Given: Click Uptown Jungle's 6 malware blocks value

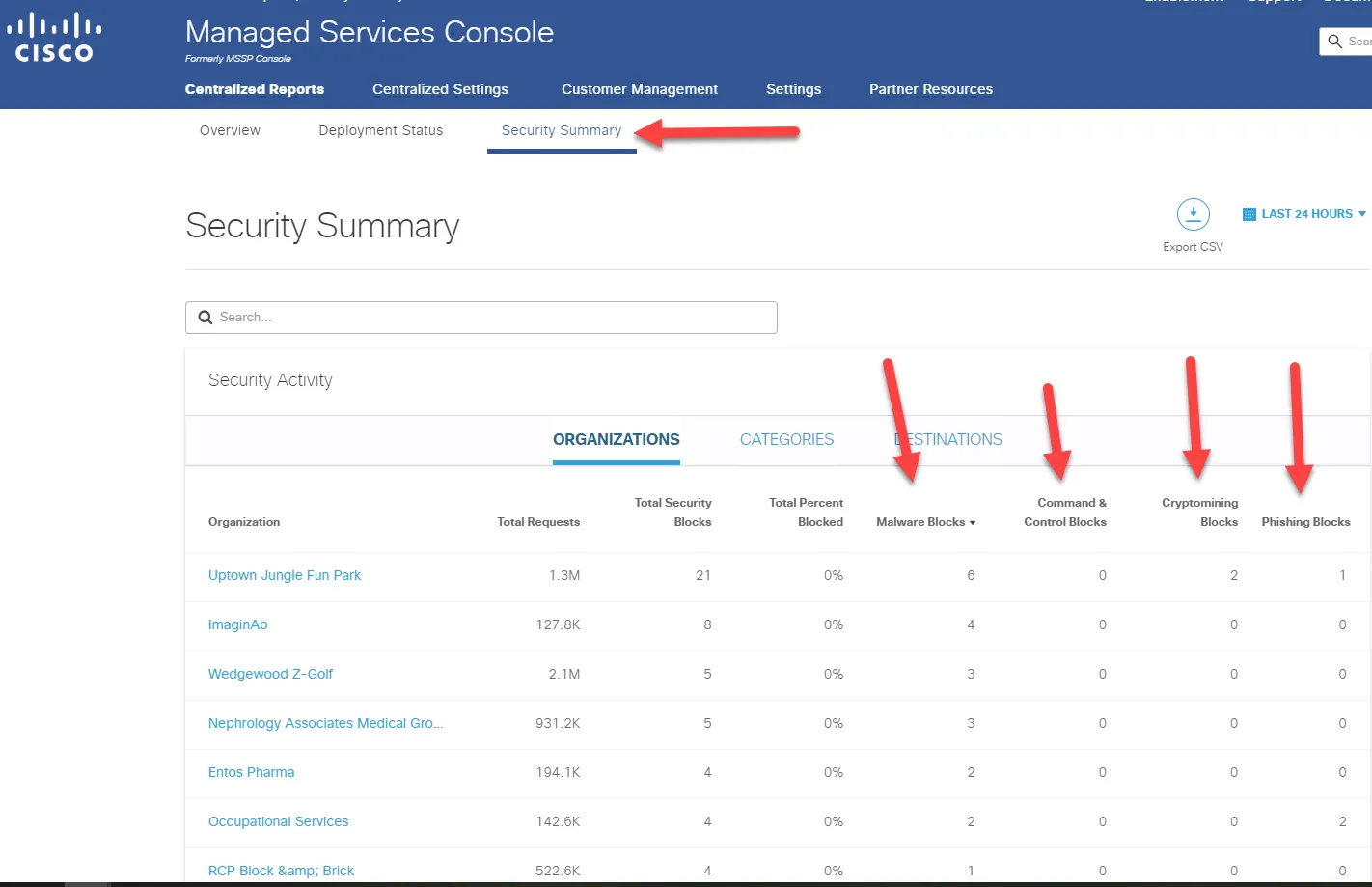Looking at the screenshot, I should [971, 575].
